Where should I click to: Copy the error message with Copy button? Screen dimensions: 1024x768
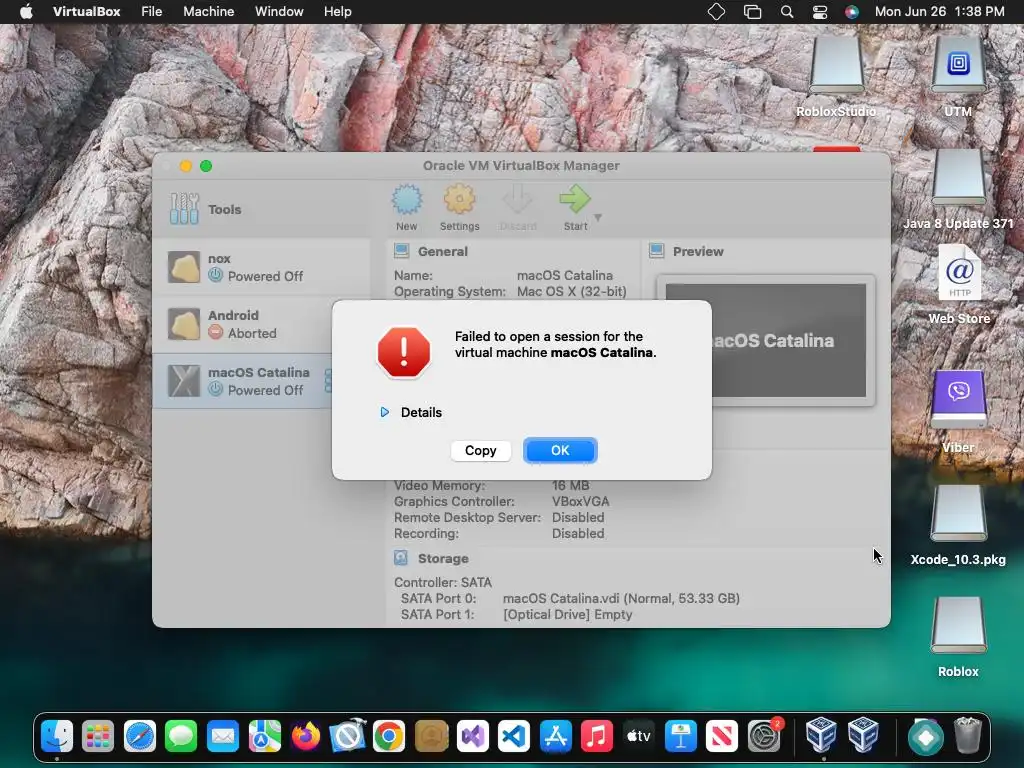(x=481, y=451)
